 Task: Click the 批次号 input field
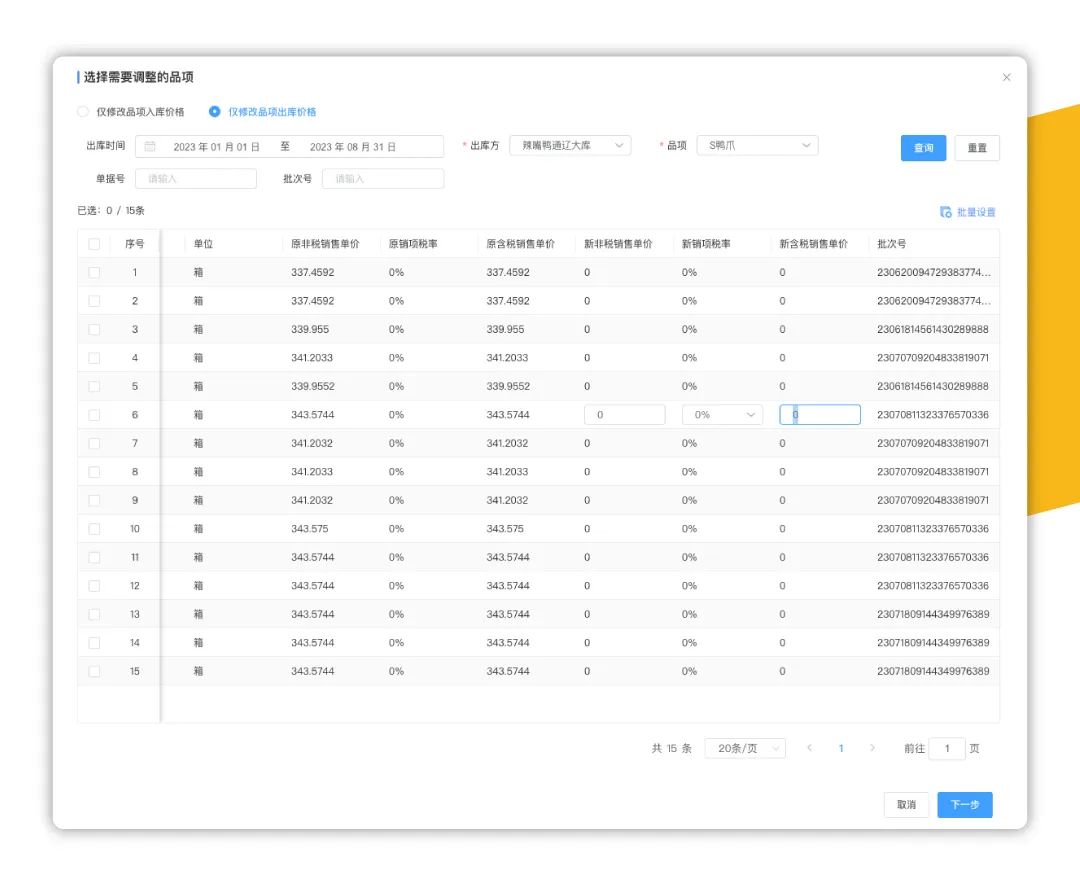tap(383, 178)
